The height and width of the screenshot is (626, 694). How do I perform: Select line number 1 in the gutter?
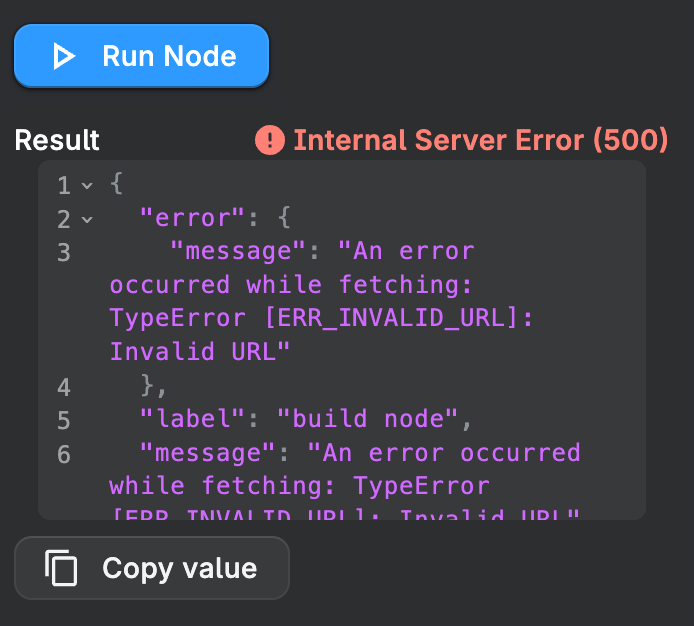click(x=64, y=185)
